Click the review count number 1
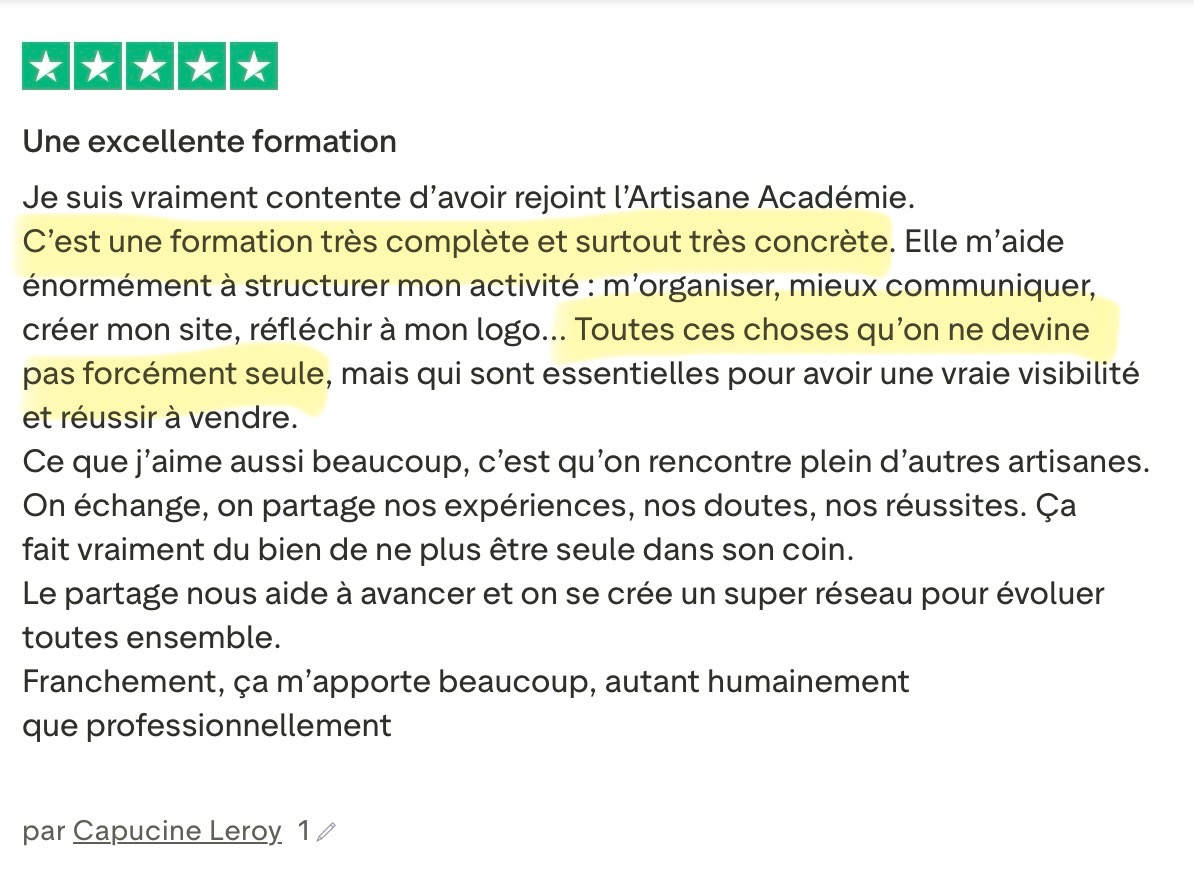This screenshot has height=874, width=1194. (x=303, y=830)
